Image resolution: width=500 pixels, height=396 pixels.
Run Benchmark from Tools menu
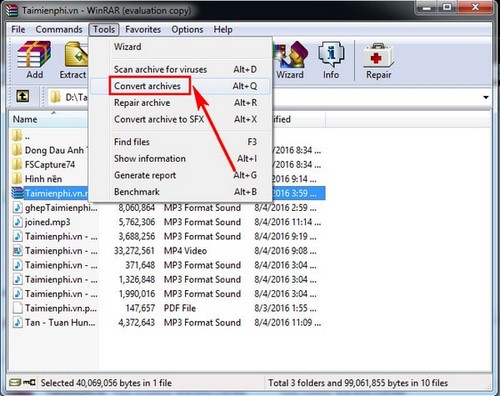pos(180,192)
